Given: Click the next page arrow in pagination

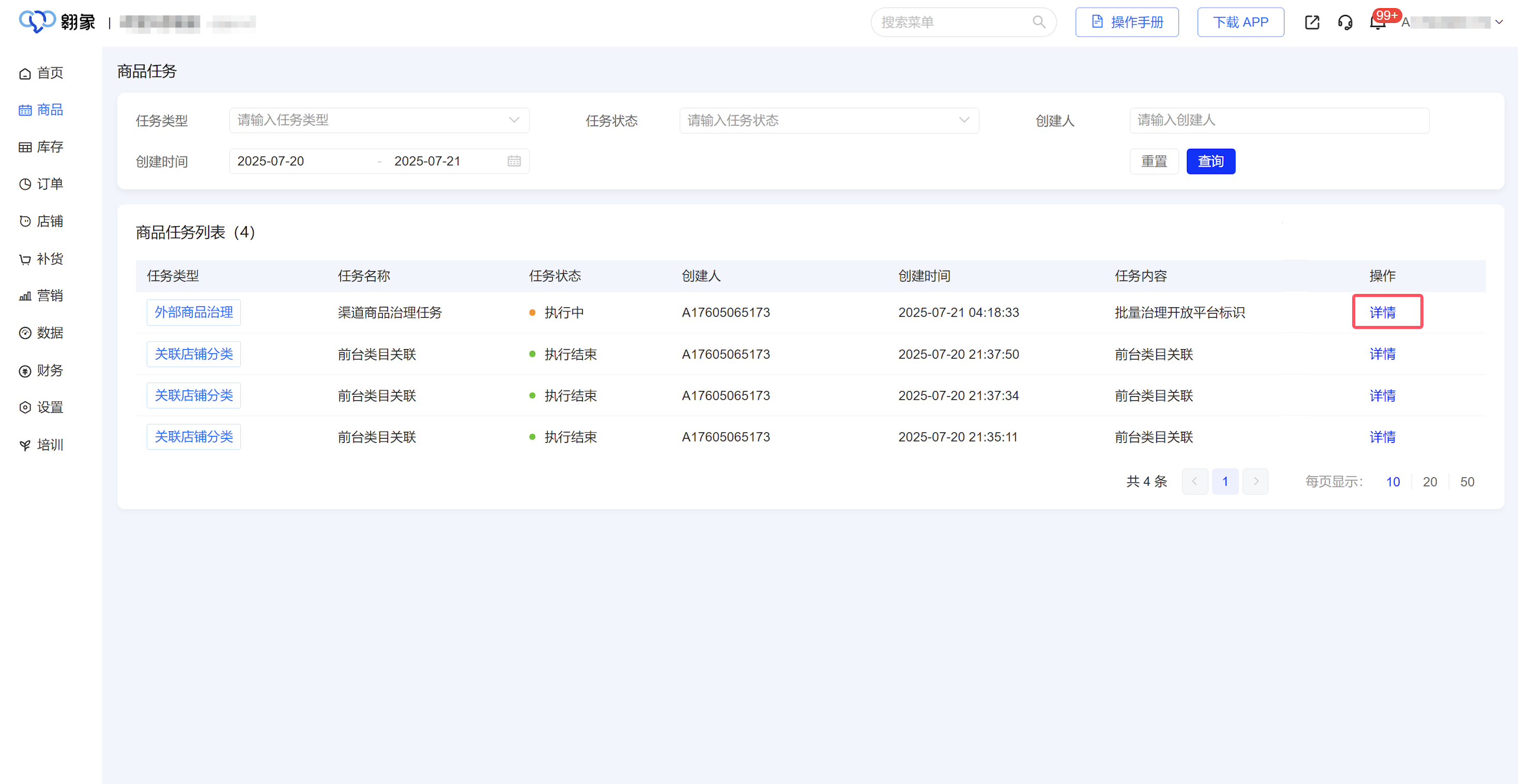Looking at the screenshot, I should [x=1255, y=482].
